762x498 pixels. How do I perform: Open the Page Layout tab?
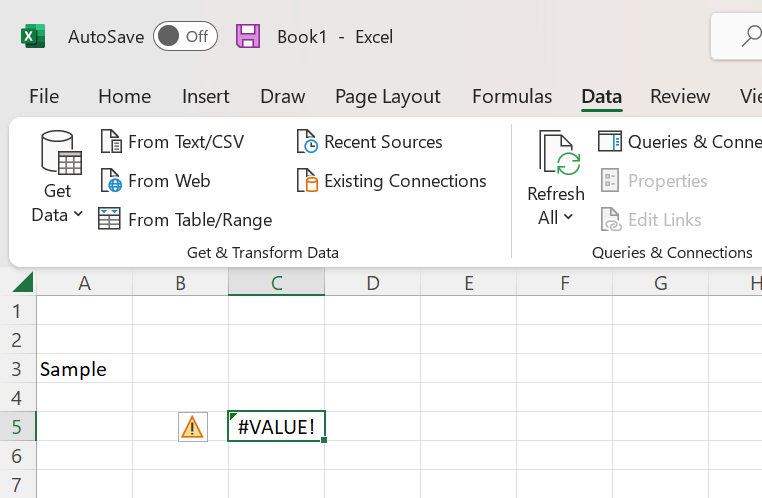tap(388, 96)
